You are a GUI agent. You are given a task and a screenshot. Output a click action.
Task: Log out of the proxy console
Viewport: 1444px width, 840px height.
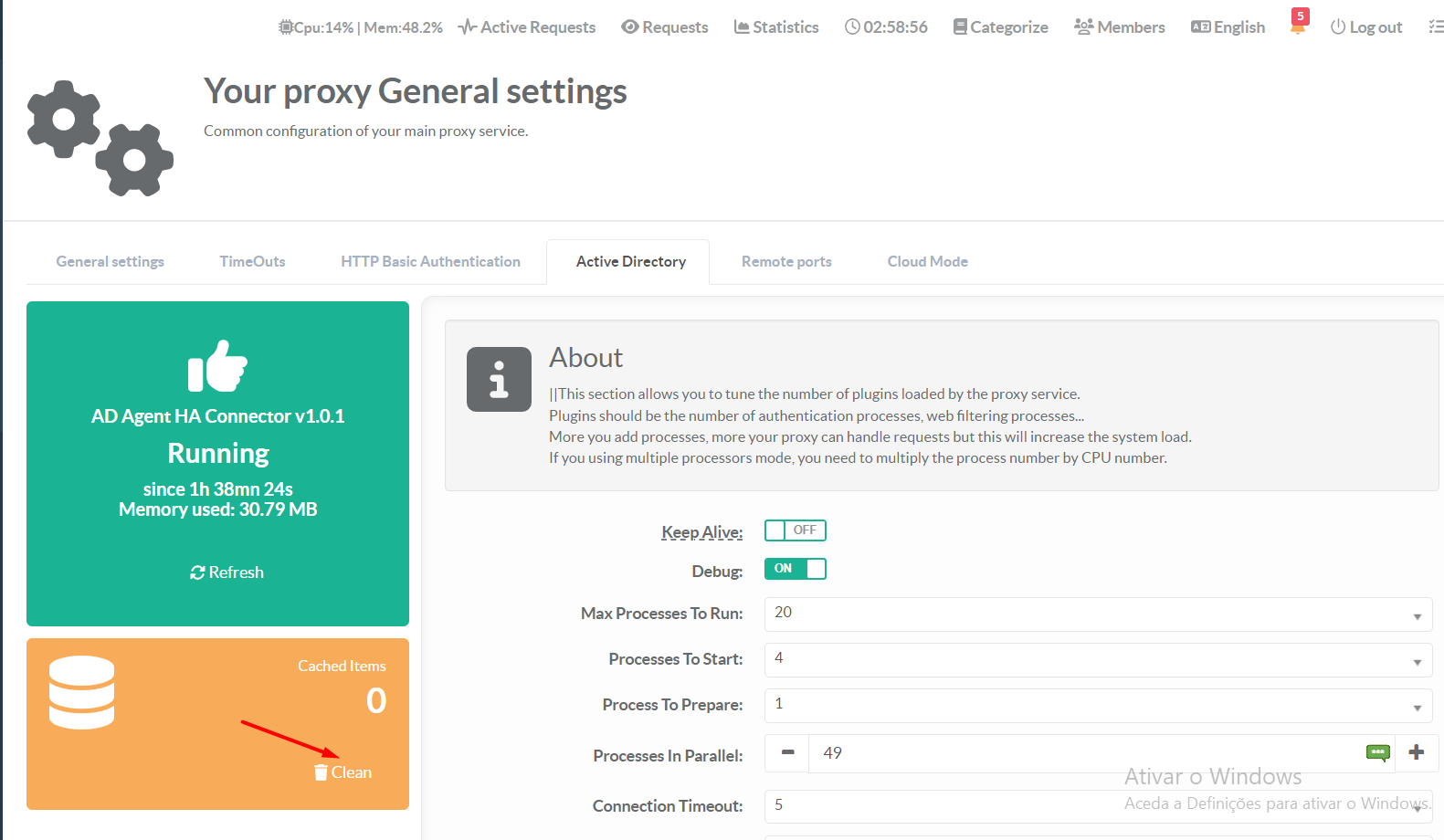coord(1366,27)
